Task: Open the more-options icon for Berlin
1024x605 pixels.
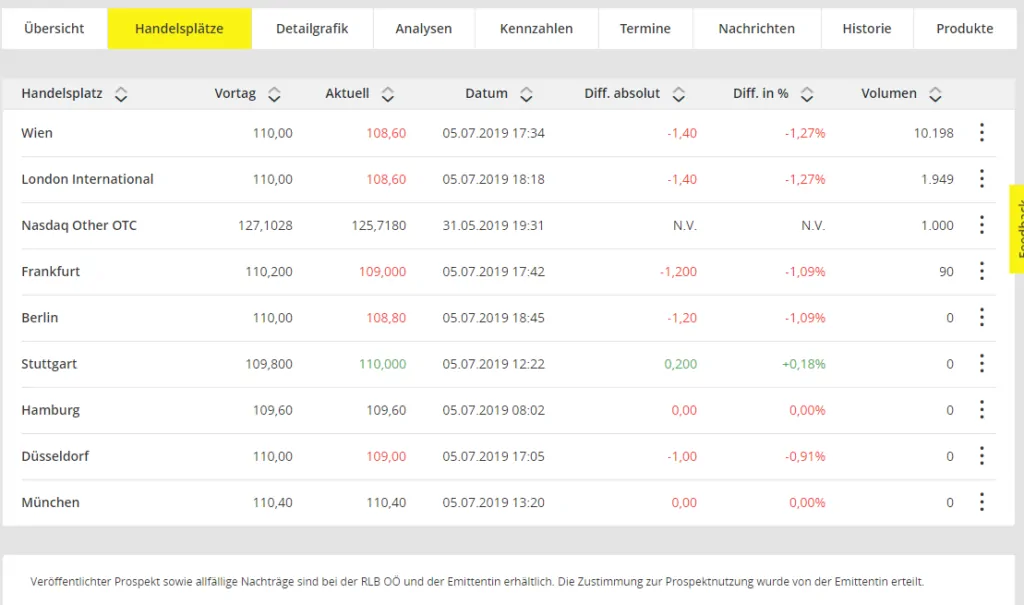Action: [x=982, y=318]
